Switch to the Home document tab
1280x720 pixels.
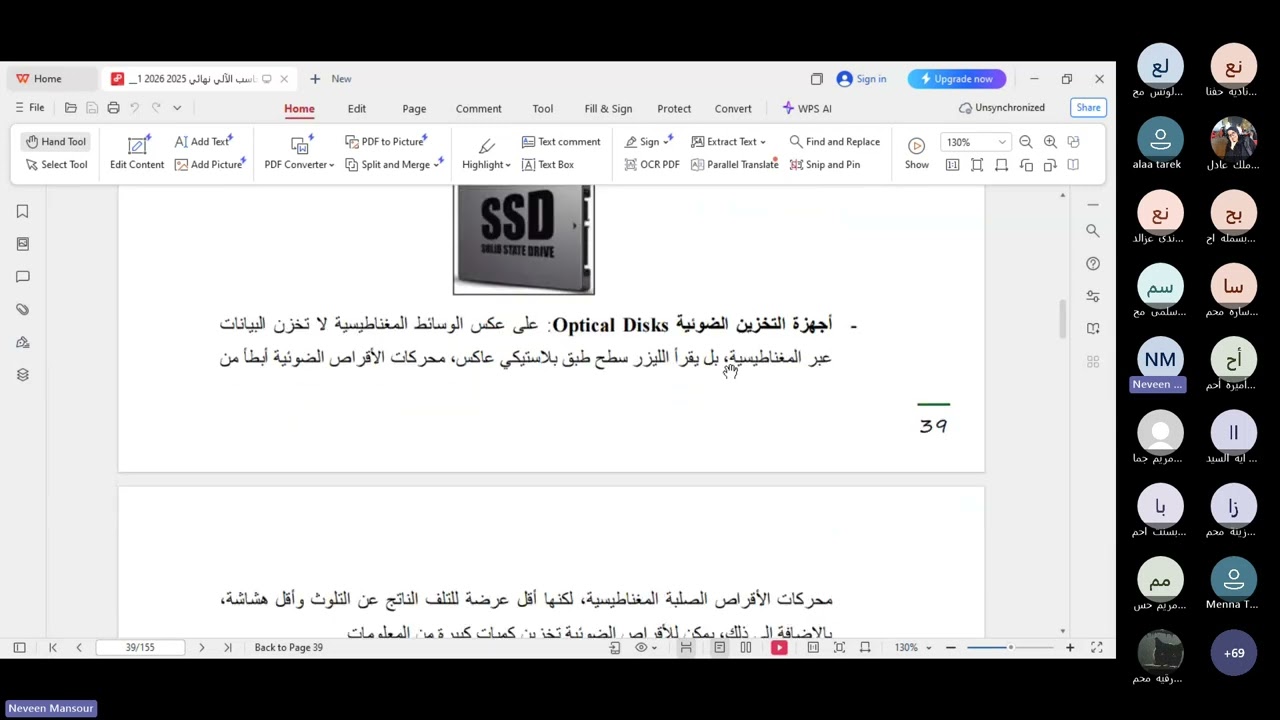pyautogui.click(x=48, y=79)
